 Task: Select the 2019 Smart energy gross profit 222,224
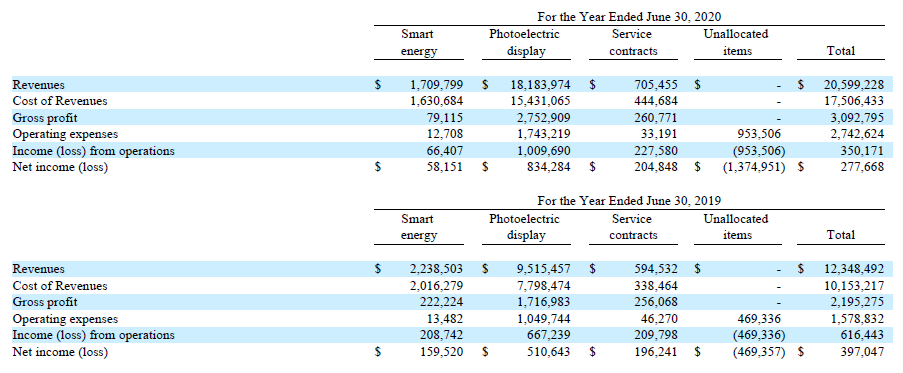441,302
